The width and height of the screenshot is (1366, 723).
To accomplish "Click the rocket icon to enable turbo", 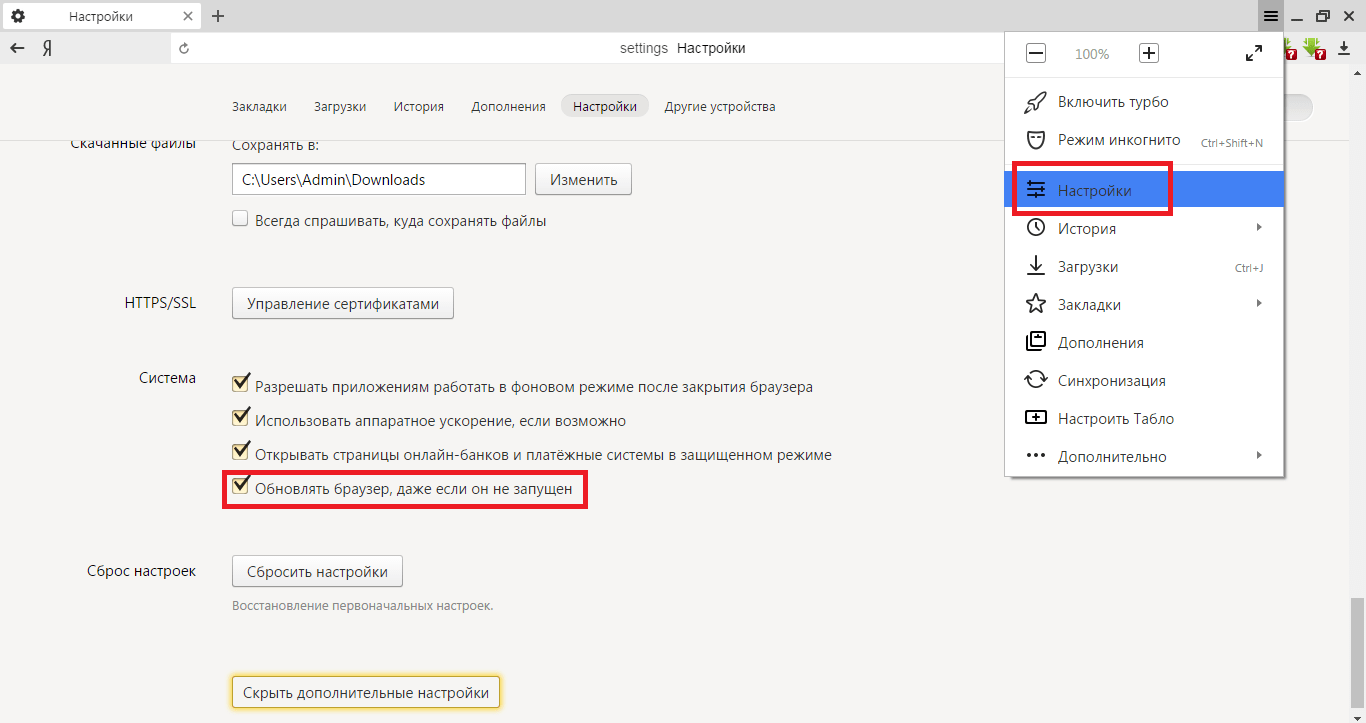I will tap(1036, 102).
